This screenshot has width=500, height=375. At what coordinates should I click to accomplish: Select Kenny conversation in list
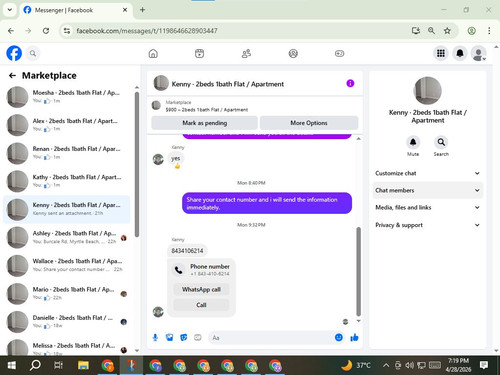coord(67,209)
